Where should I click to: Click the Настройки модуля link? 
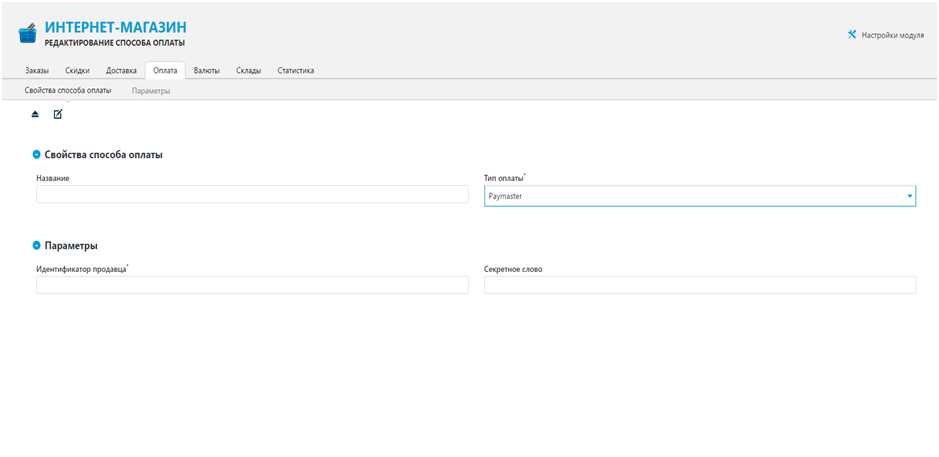pos(892,35)
